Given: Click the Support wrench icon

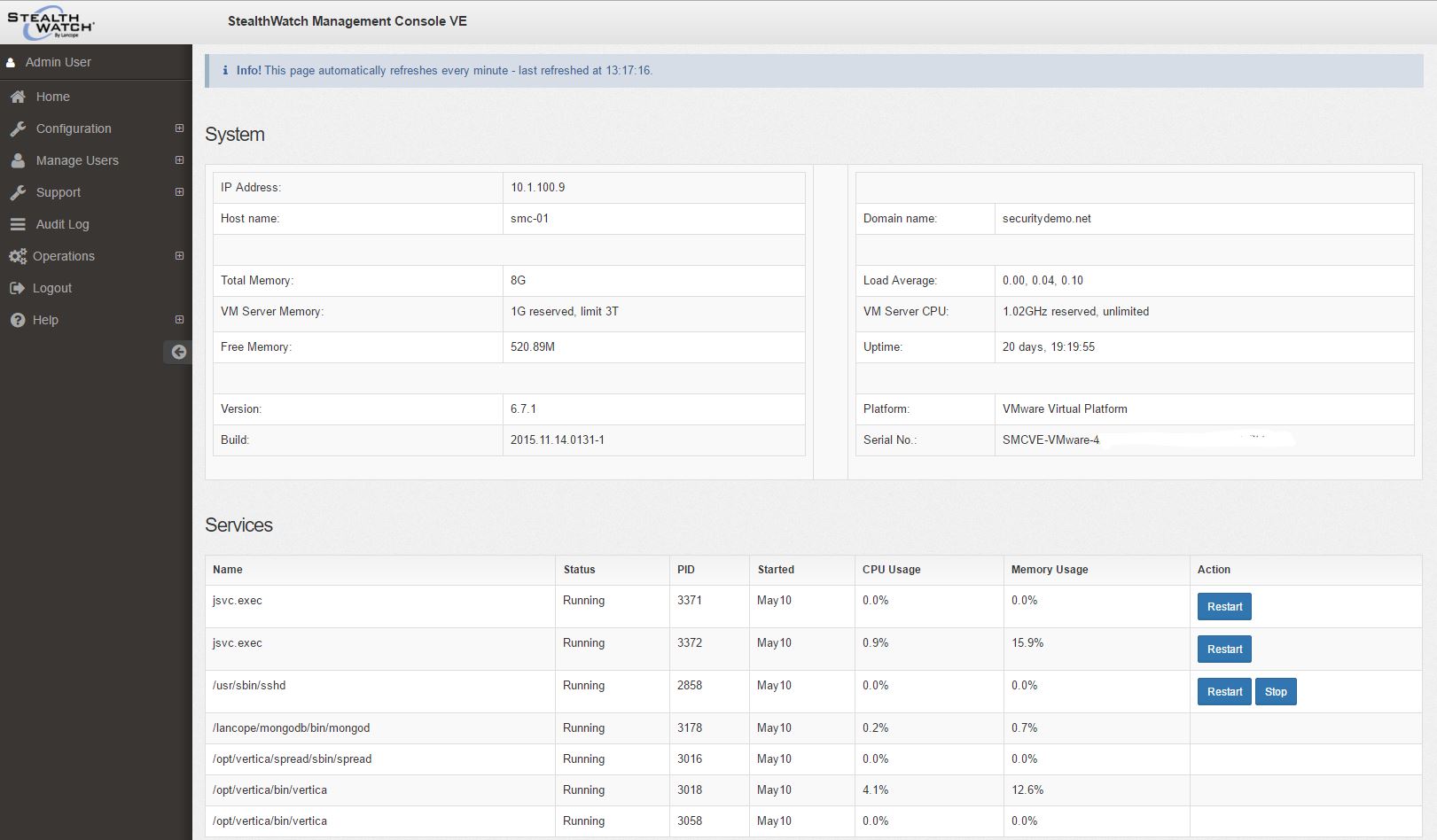Looking at the screenshot, I should [18, 192].
